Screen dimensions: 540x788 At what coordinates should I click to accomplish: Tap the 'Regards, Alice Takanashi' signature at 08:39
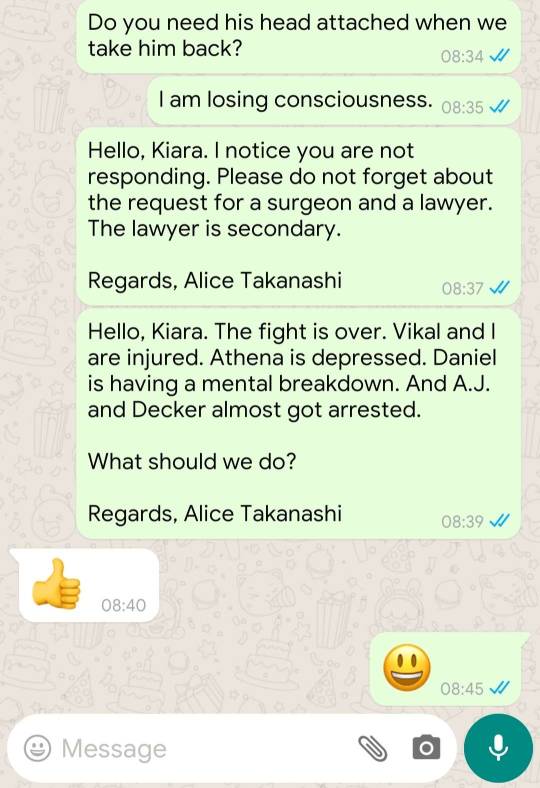click(214, 513)
